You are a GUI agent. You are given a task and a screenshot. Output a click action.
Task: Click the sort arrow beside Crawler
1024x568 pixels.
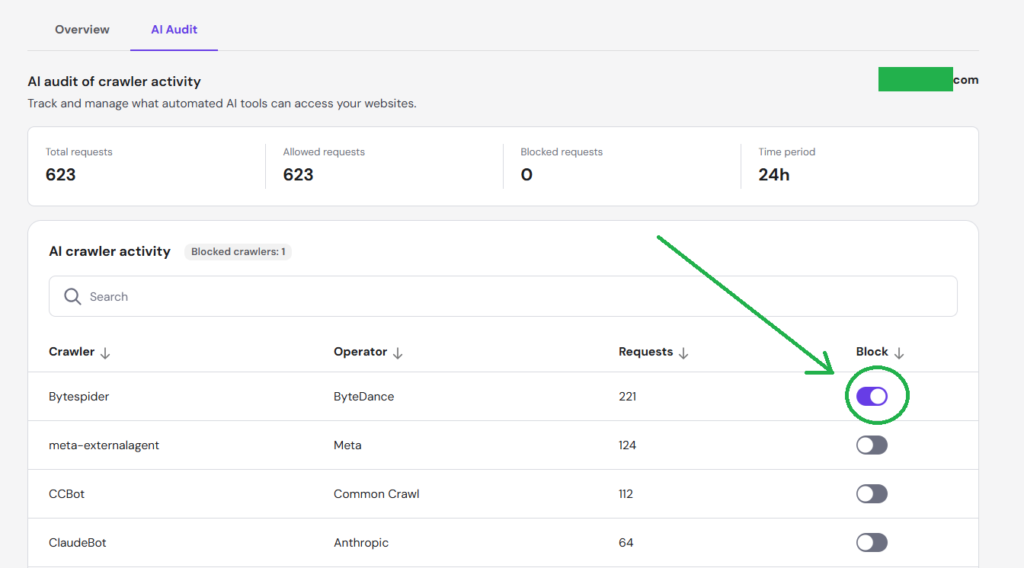[x=106, y=353]
